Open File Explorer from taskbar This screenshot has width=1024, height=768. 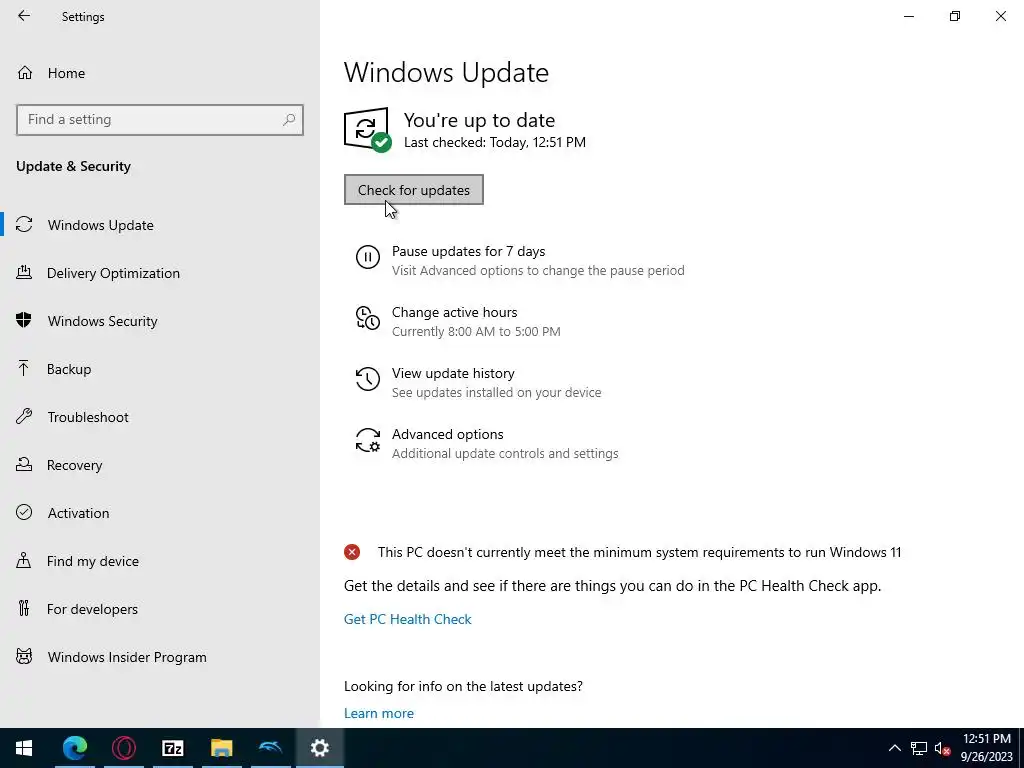[x=221, y=748]
